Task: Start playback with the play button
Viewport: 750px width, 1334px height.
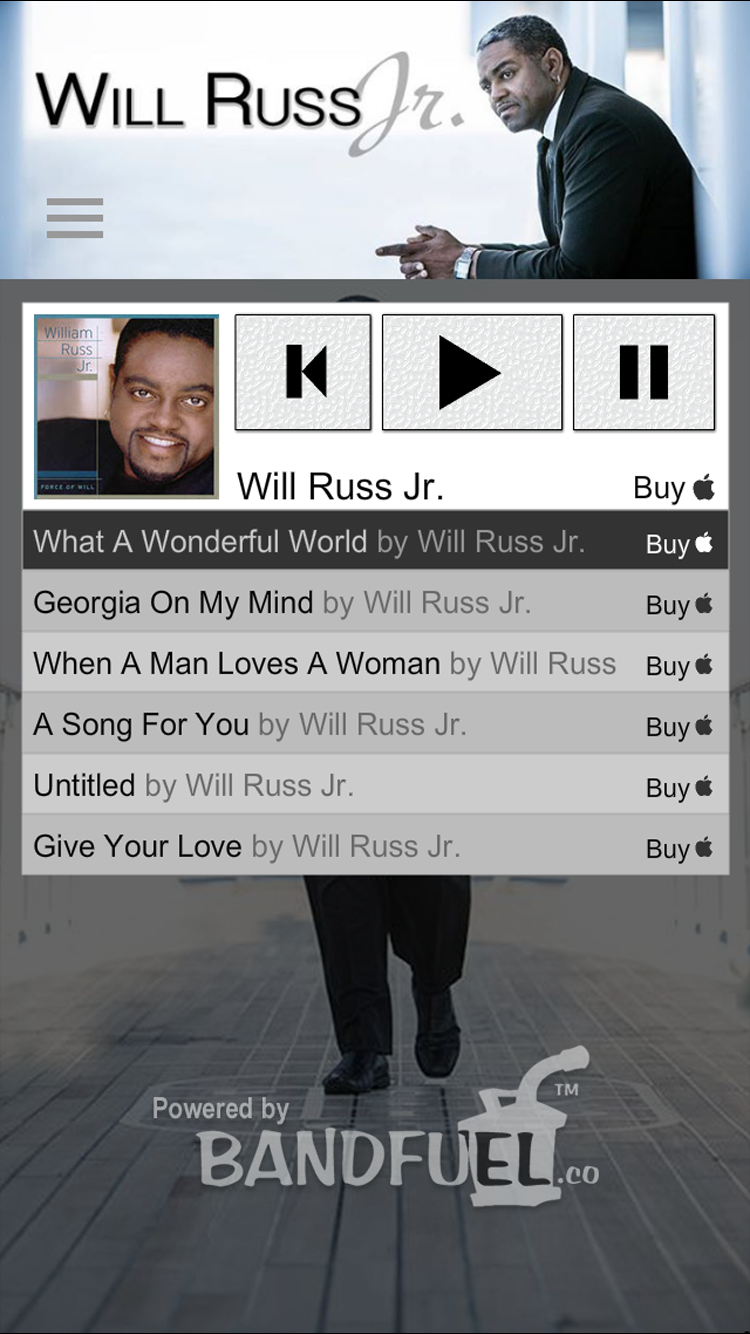Action: 472,372
